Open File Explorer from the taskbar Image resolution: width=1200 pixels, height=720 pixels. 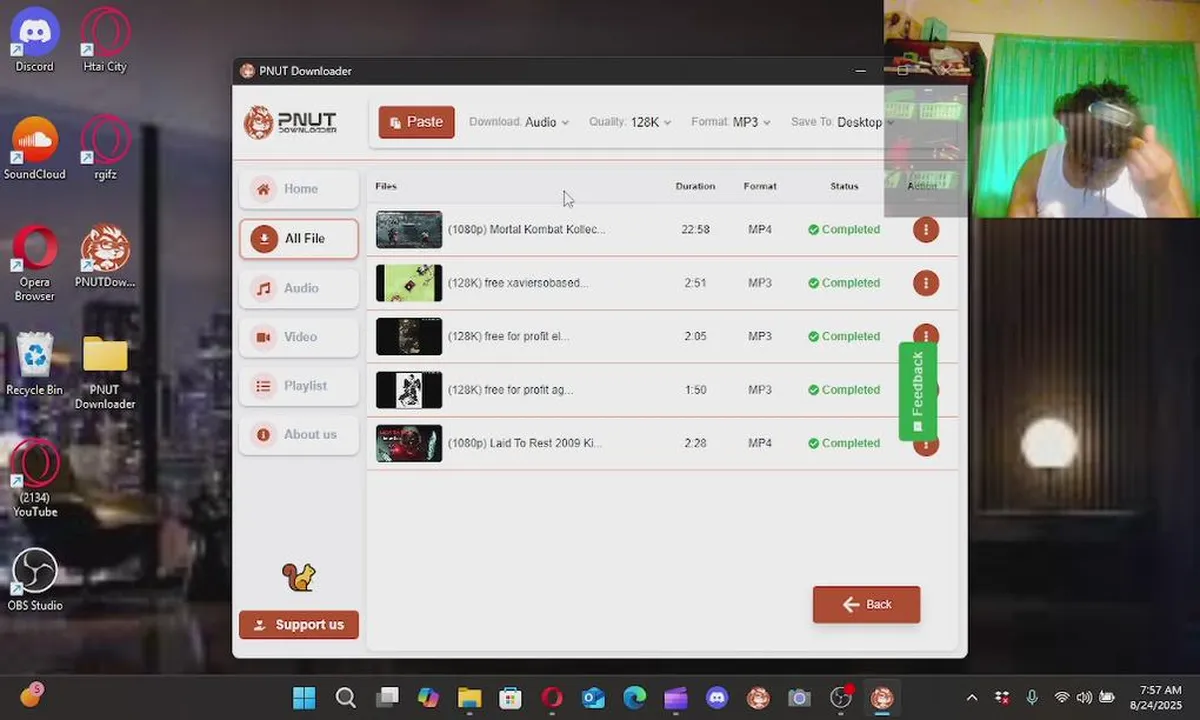point(470,698)
